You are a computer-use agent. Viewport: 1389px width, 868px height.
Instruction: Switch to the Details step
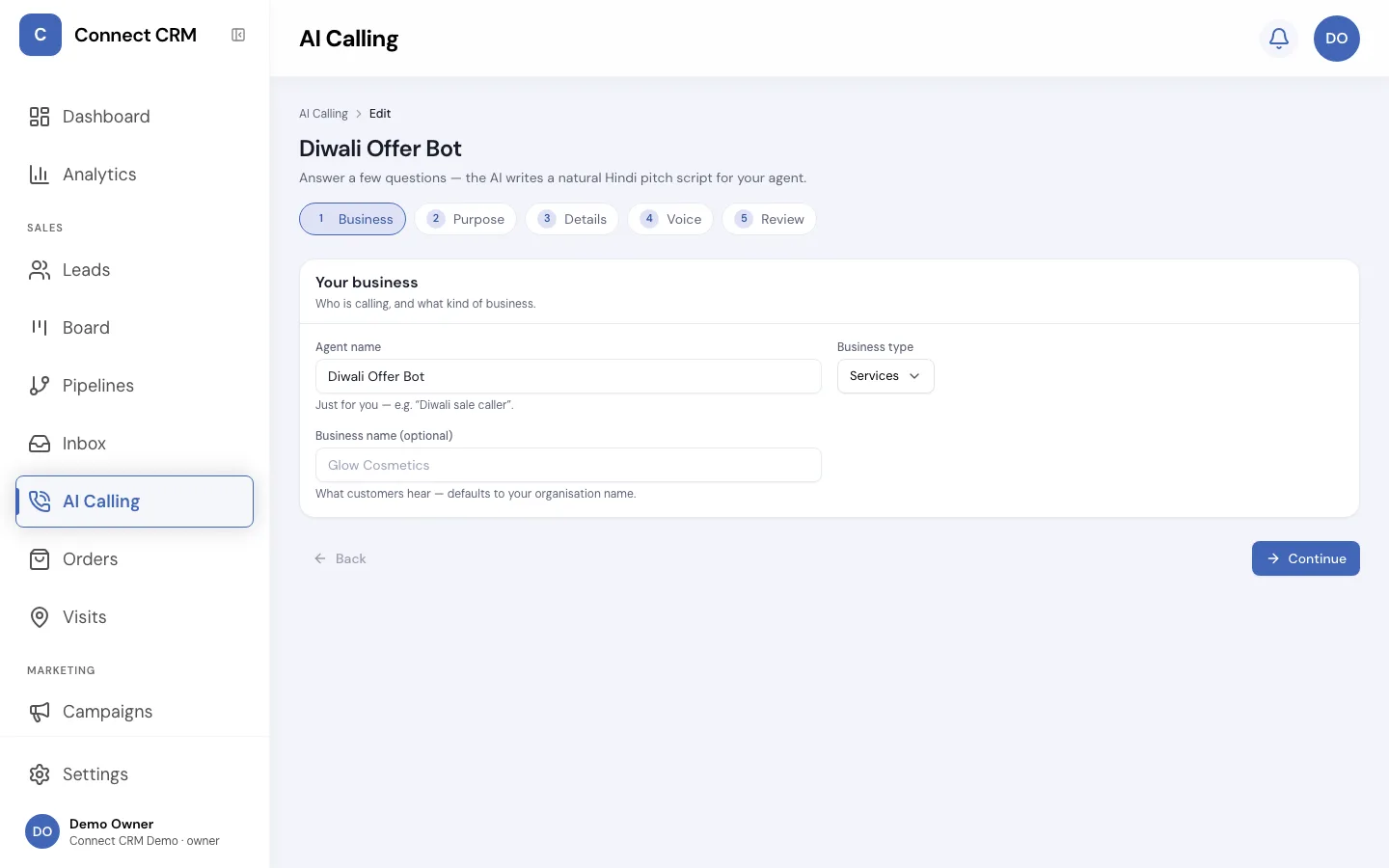click(x=572, y=219)
